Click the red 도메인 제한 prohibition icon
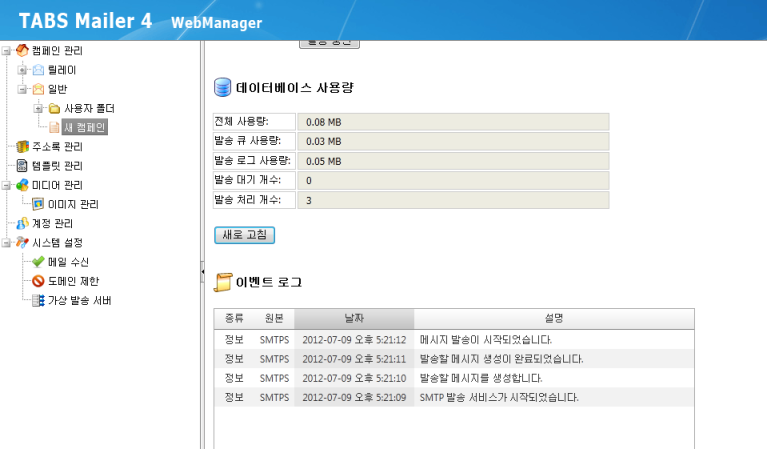This screenshot has height=449, width=767. coord(39,281)
